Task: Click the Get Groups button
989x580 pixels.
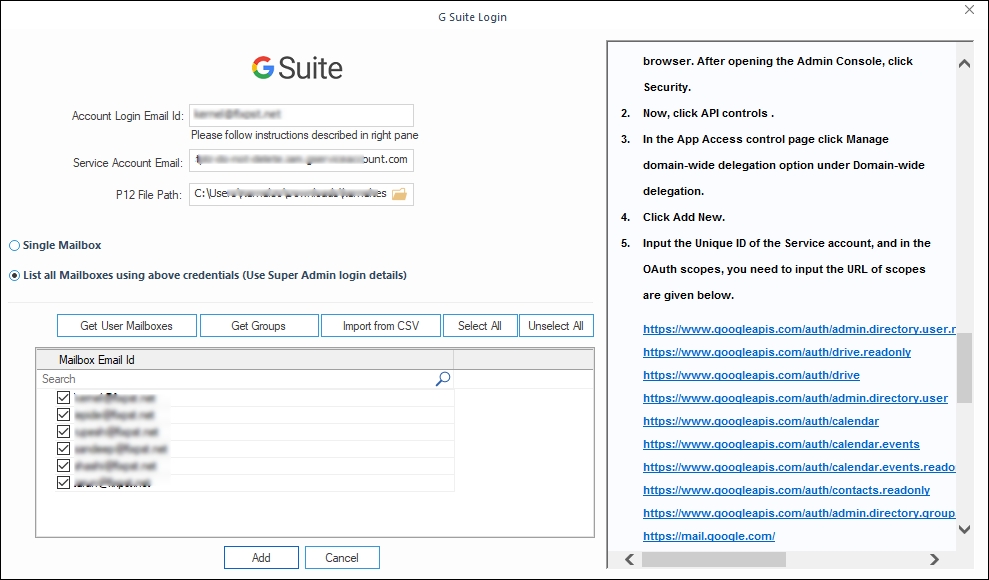Action: click(259, 326)
